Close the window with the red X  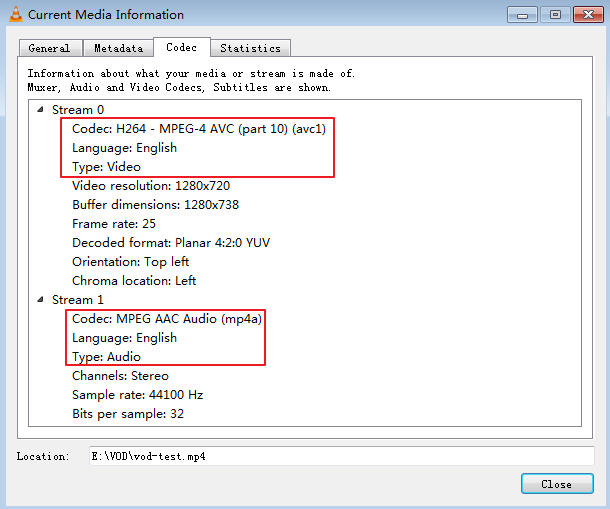[x=588, y=15]
